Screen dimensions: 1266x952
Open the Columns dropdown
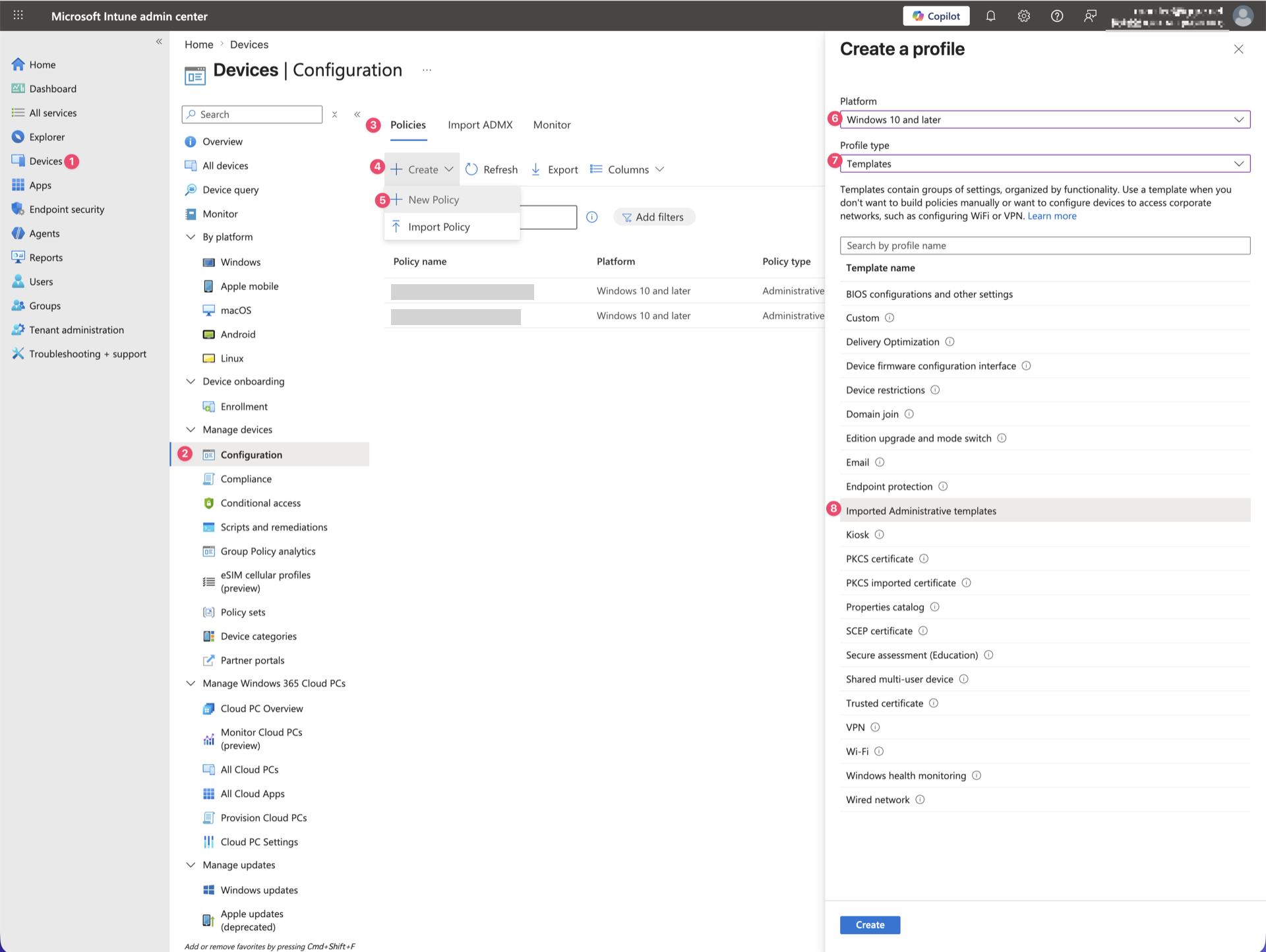[627, 169]
